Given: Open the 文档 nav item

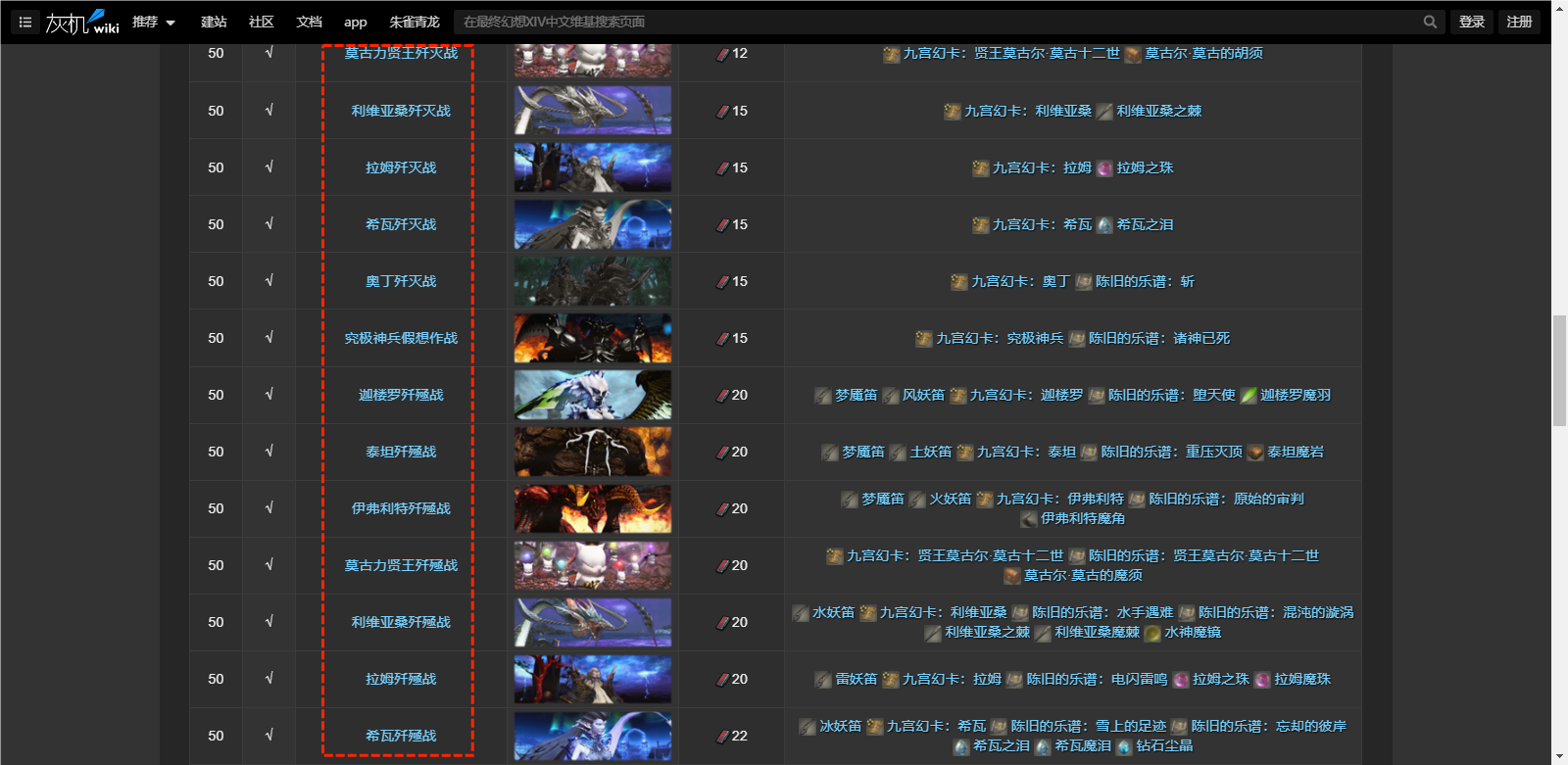Looking at the screenshot, I should [310, 22].
